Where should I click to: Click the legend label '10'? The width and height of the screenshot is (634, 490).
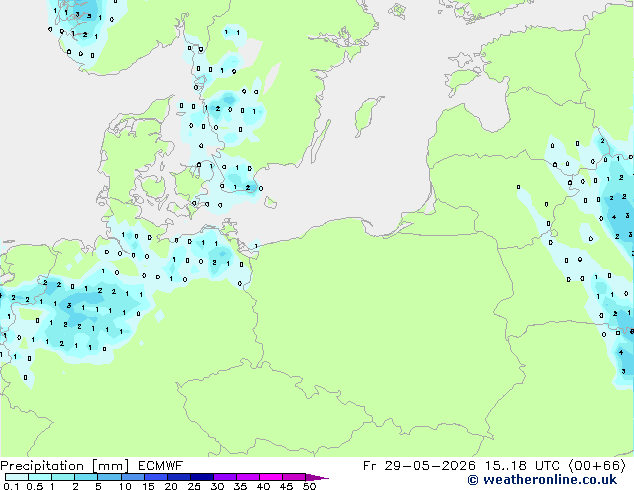tap(125, 486)
